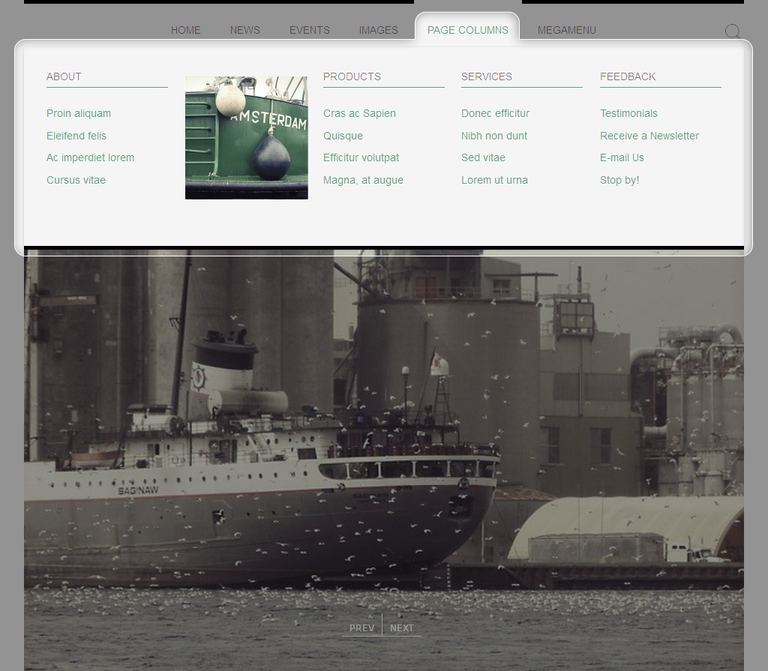Open the Eleifend felis link
Screen dimensions: 768x671
76,136
